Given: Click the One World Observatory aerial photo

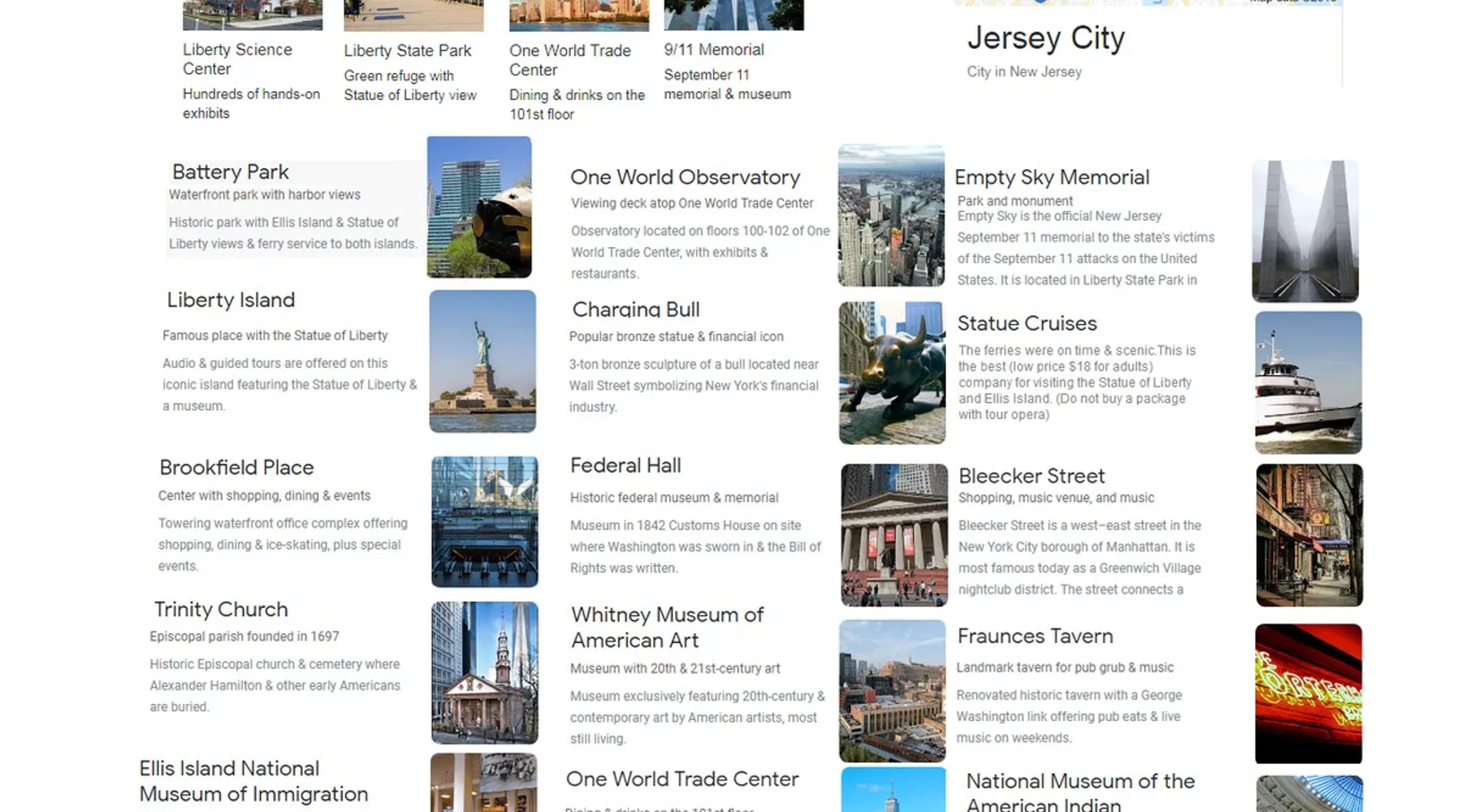Looking at the screenshot, I should point(891,215).
